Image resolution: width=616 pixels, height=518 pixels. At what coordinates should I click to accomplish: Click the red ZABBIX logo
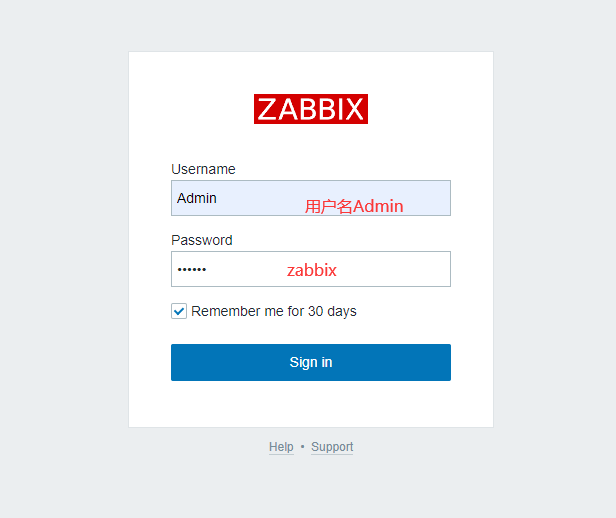click(x=311, y=109)
